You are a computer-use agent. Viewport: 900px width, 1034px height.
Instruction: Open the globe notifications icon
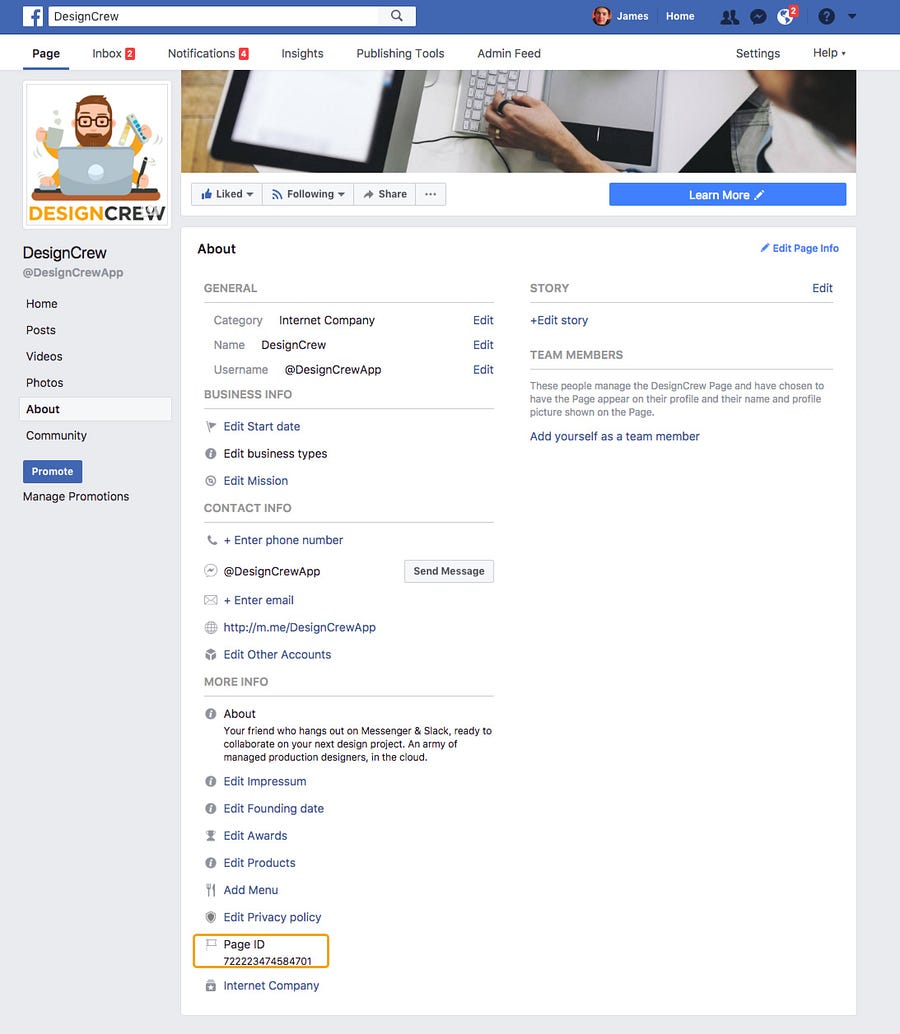(x=786, y=16)
